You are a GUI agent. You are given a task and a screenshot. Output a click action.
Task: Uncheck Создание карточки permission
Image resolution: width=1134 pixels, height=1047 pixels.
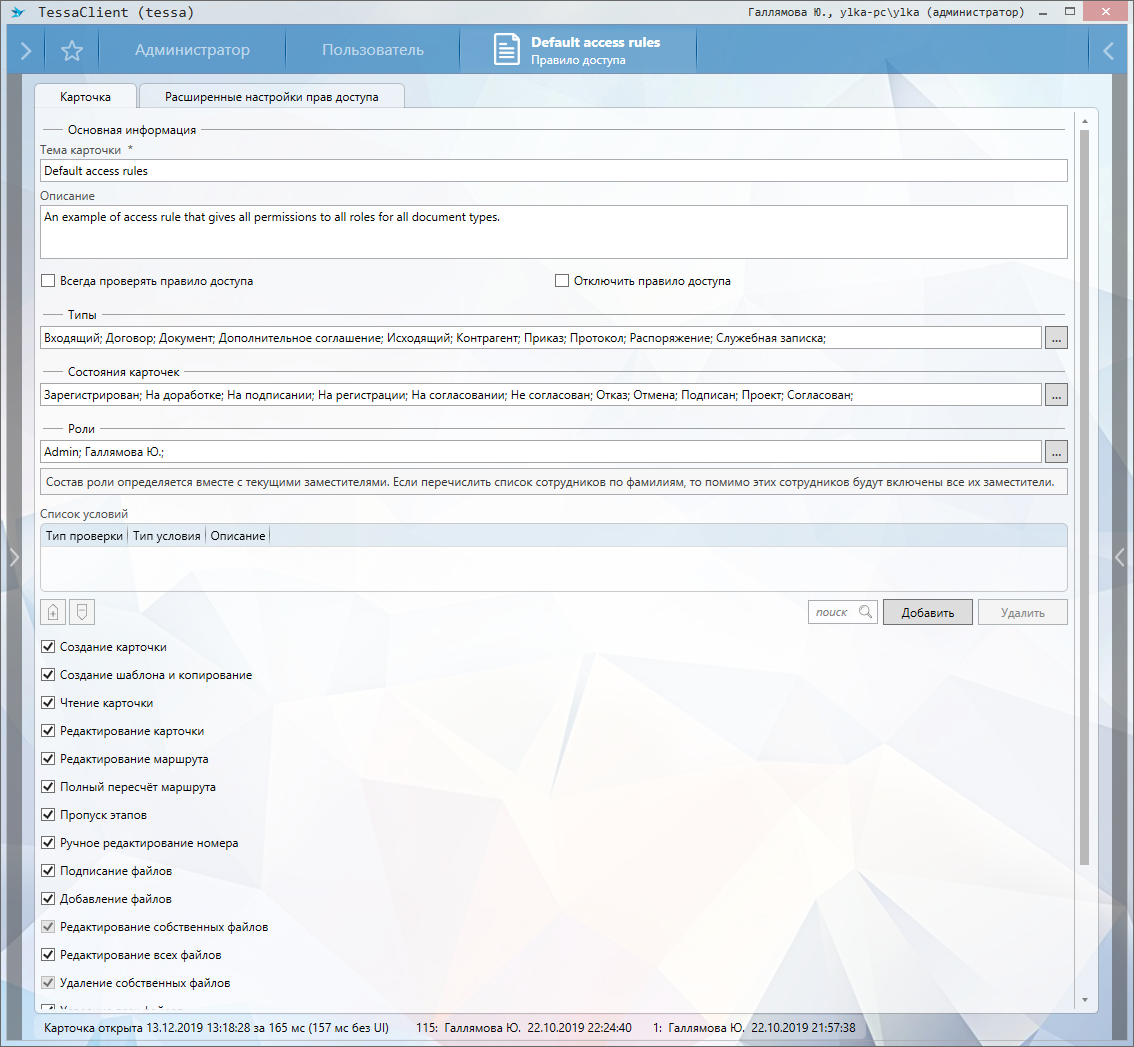(48, 647)
